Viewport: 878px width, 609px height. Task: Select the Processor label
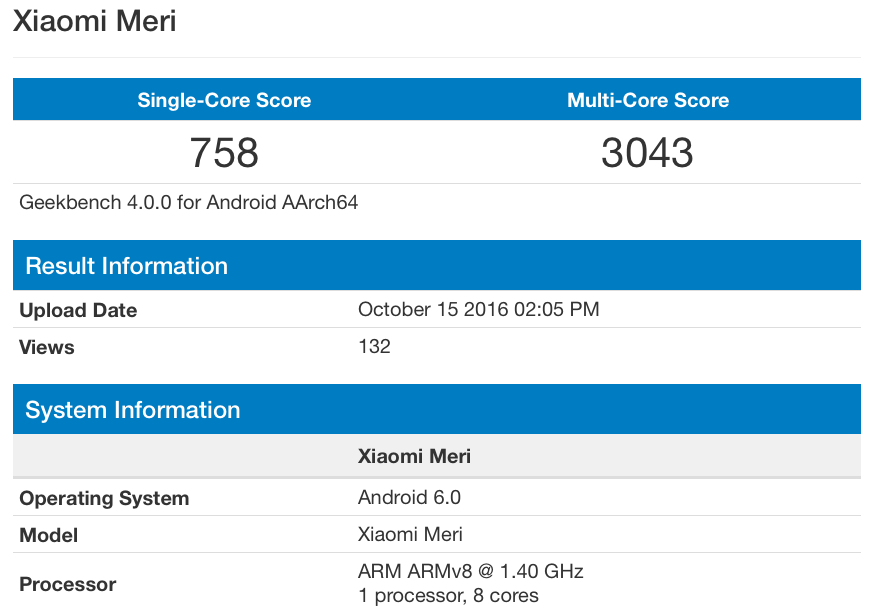68,584
